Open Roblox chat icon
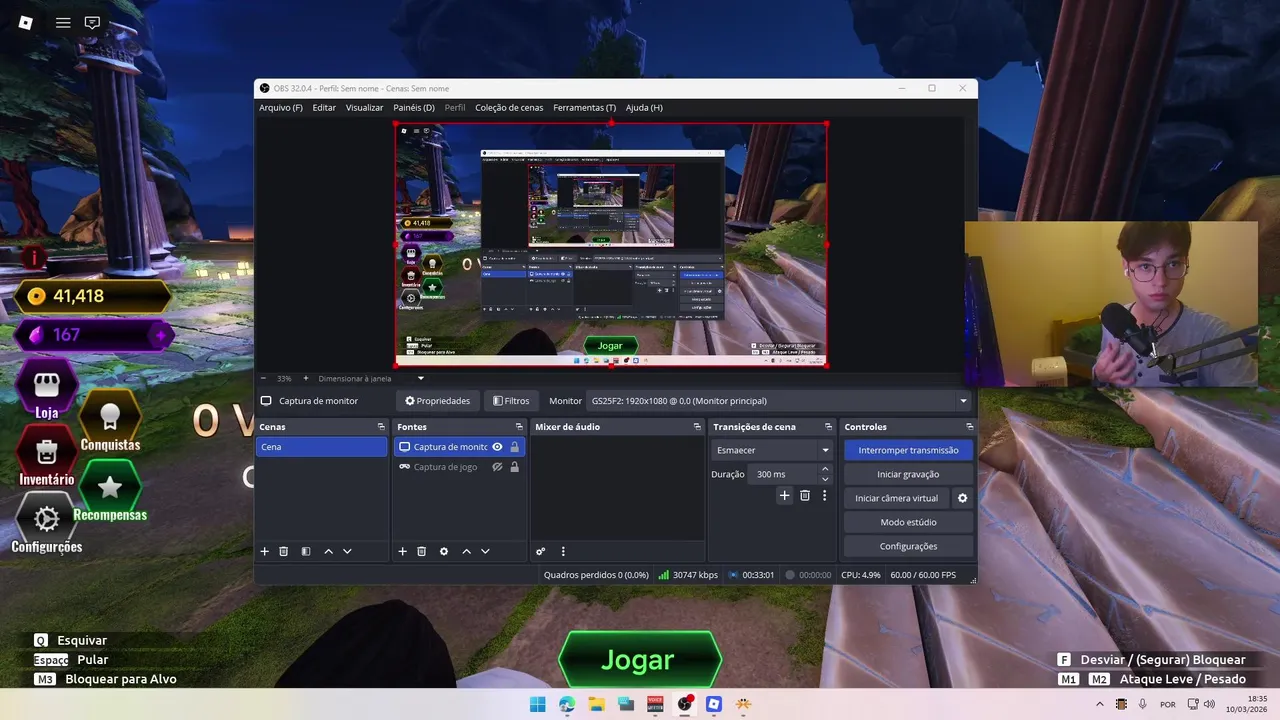 [92, 22]
